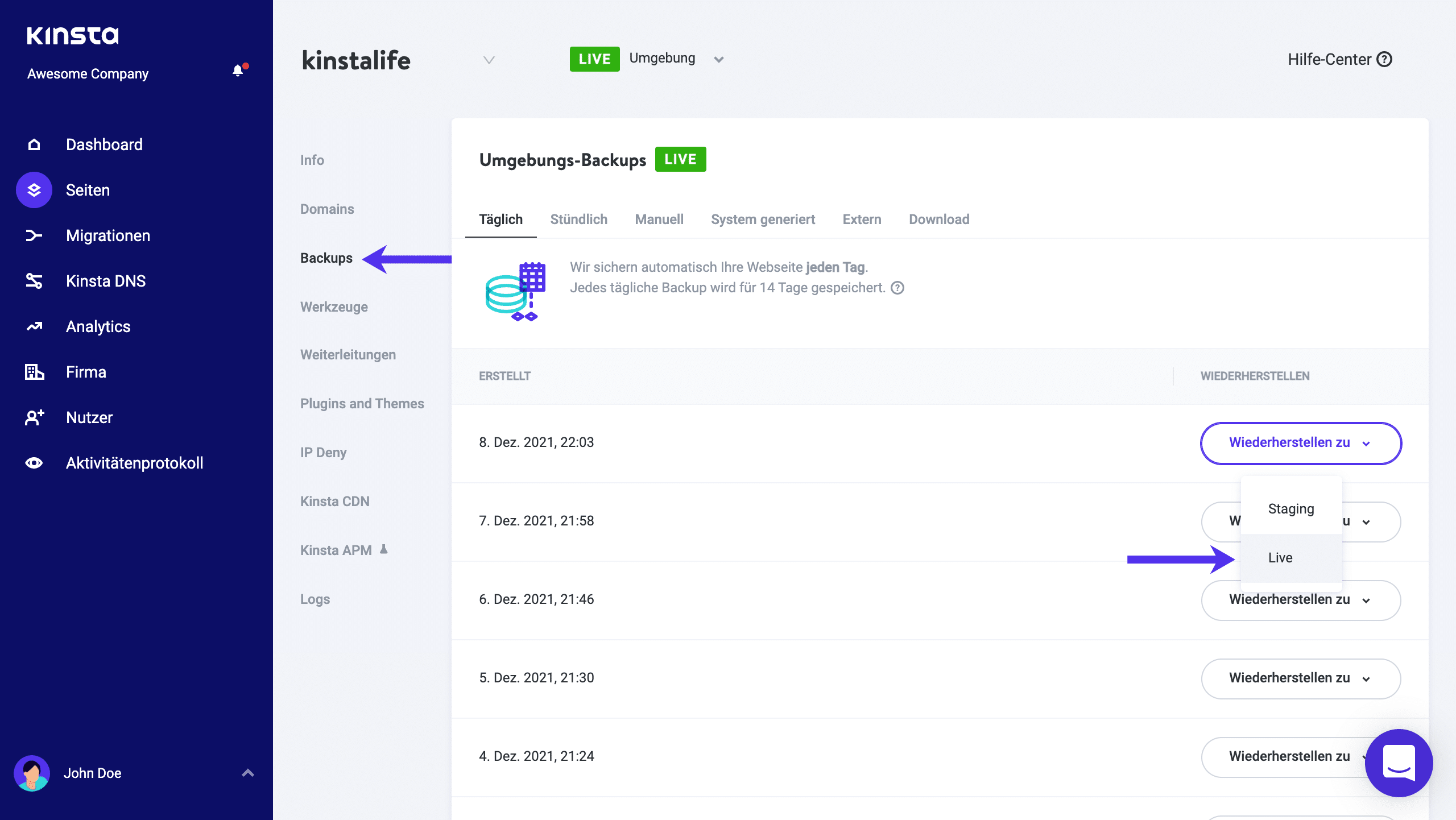Open the Umgebung environment dropdown
Image resolution: width=1456 pixels, height=820 pixels.
coord(718,59)
